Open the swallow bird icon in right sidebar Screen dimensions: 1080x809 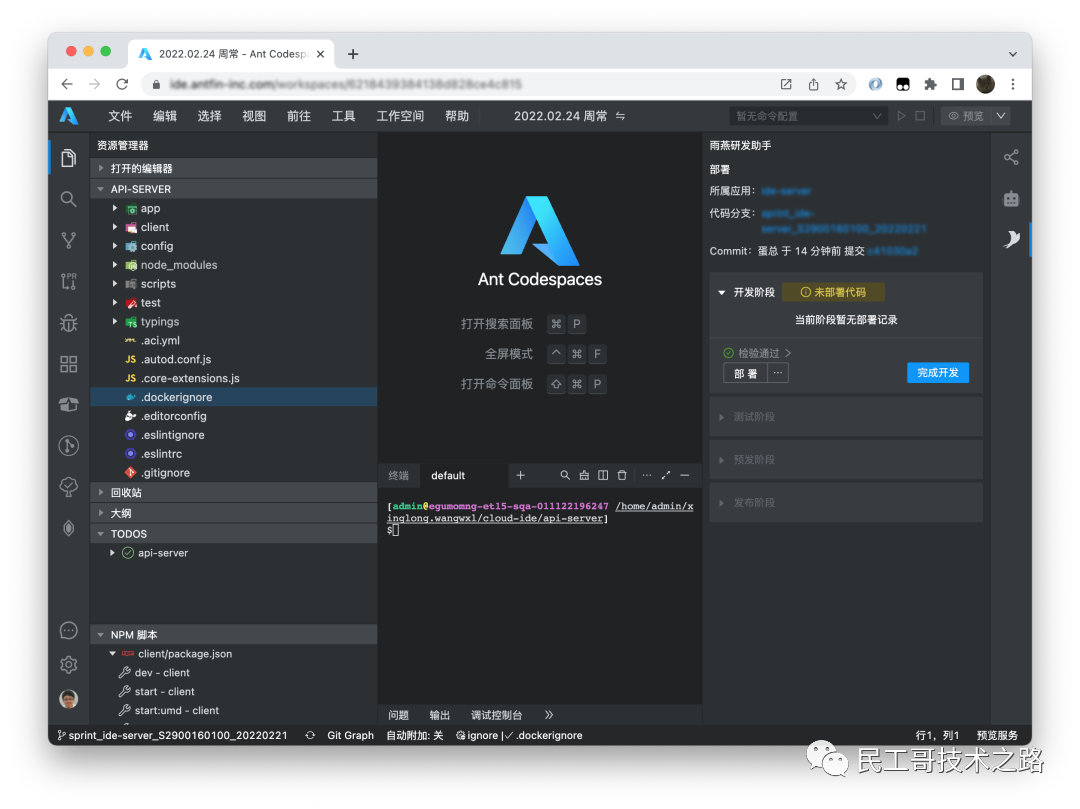(1010, 239)
